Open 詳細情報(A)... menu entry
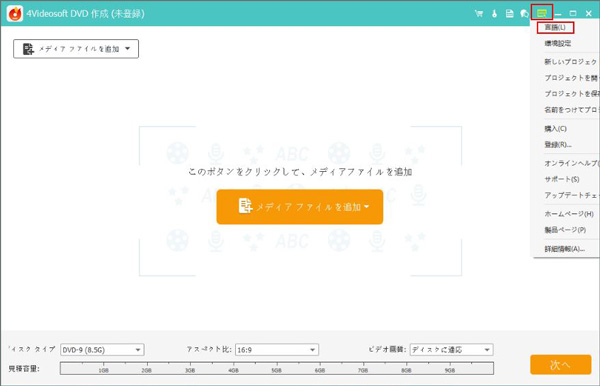Image resolution: width=600 pixels, height=386 pixels. click(564, 249)
